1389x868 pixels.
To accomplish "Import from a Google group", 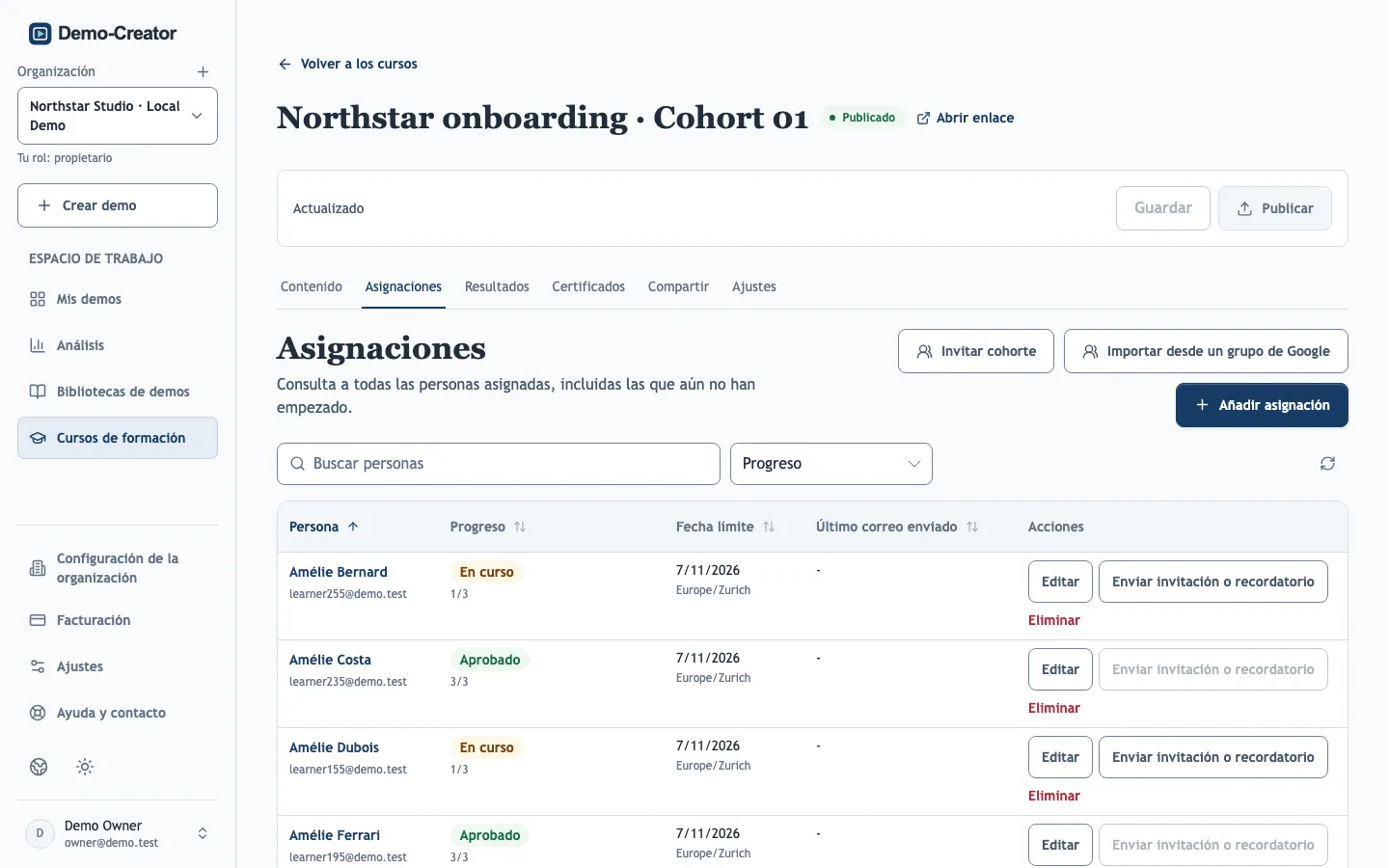I will tap(1206, 351).
